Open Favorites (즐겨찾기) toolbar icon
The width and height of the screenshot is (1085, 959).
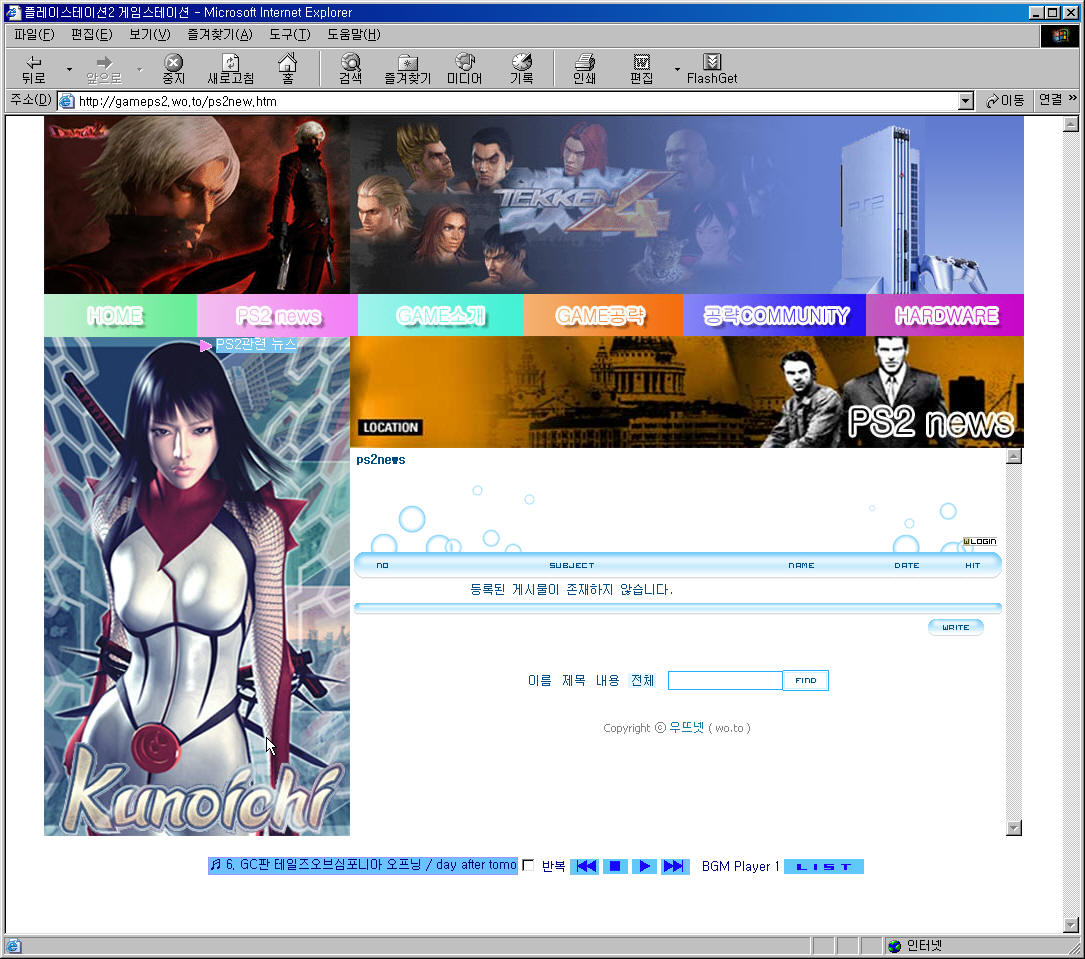408,69
